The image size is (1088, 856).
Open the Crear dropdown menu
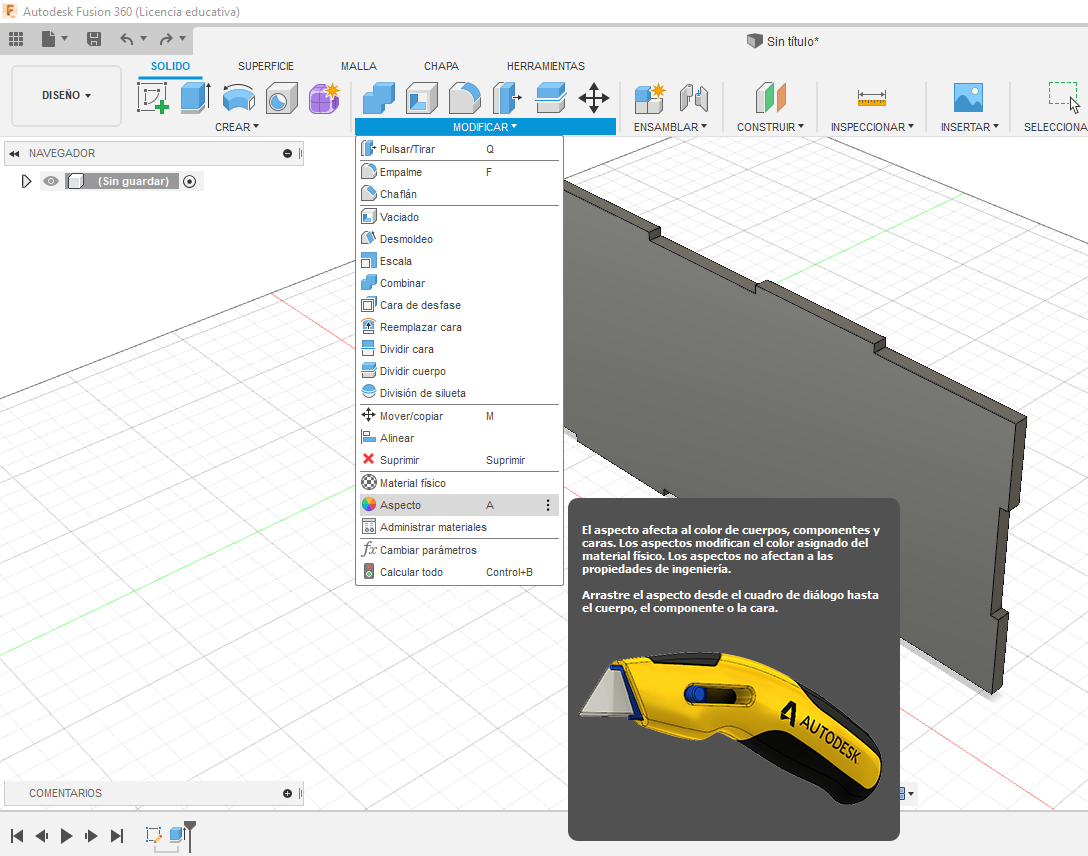pyautogui.click(x=237, y=127)
